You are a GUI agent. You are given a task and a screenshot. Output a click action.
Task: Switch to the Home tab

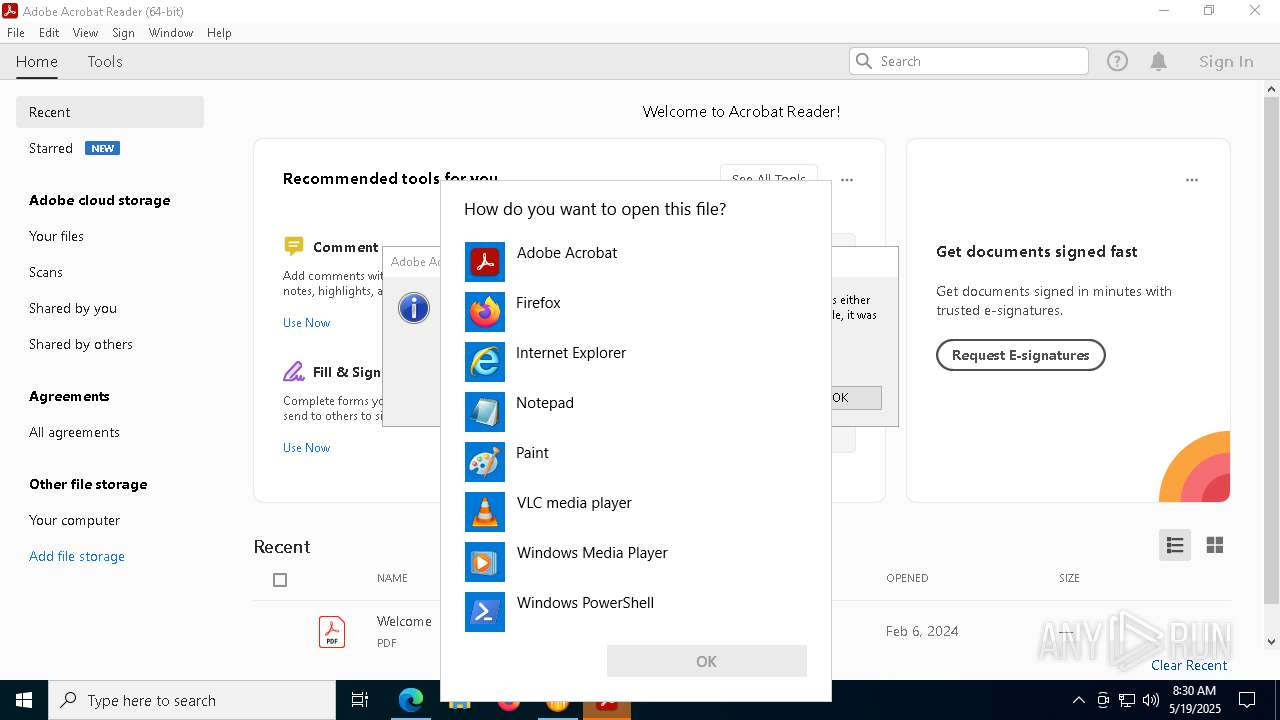pos(37,61)
